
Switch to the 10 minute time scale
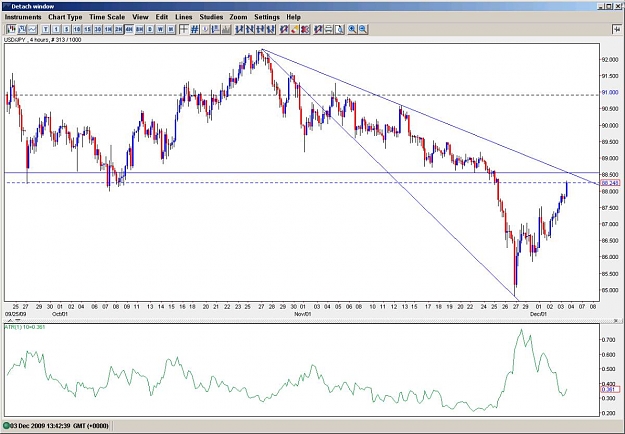(x=77, y=29)
